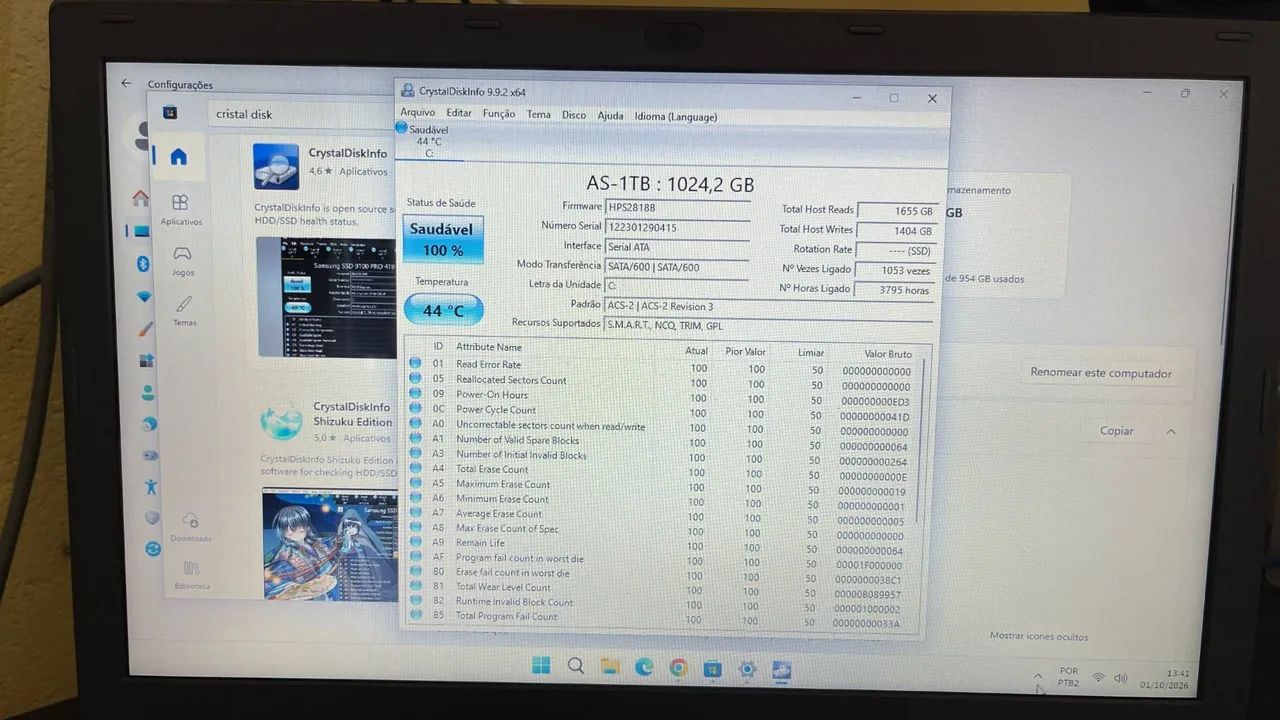
Task: Click the Total Host Writes value 1404 GB
Action: coord(896,231)
